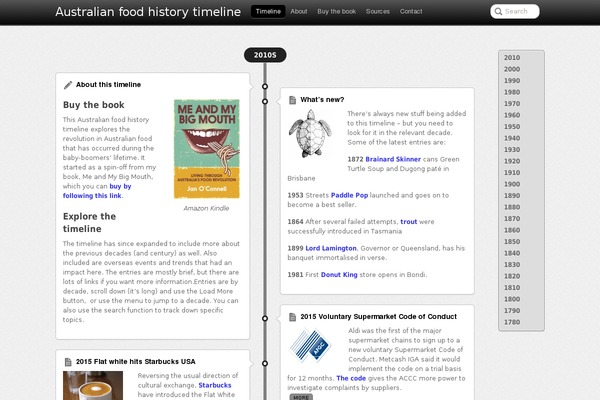
Task: Jump to decade 1940 in the sidebar
Action: pos(512,138)
